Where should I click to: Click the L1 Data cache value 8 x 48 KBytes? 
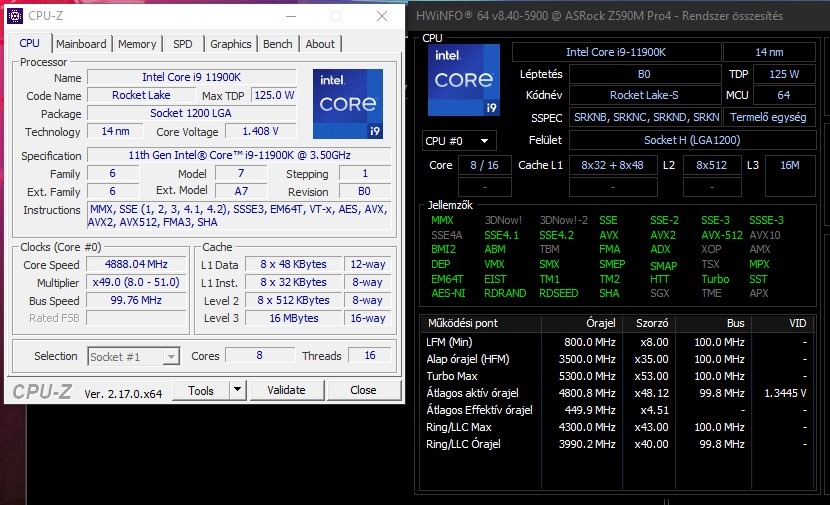pos(293,264)
